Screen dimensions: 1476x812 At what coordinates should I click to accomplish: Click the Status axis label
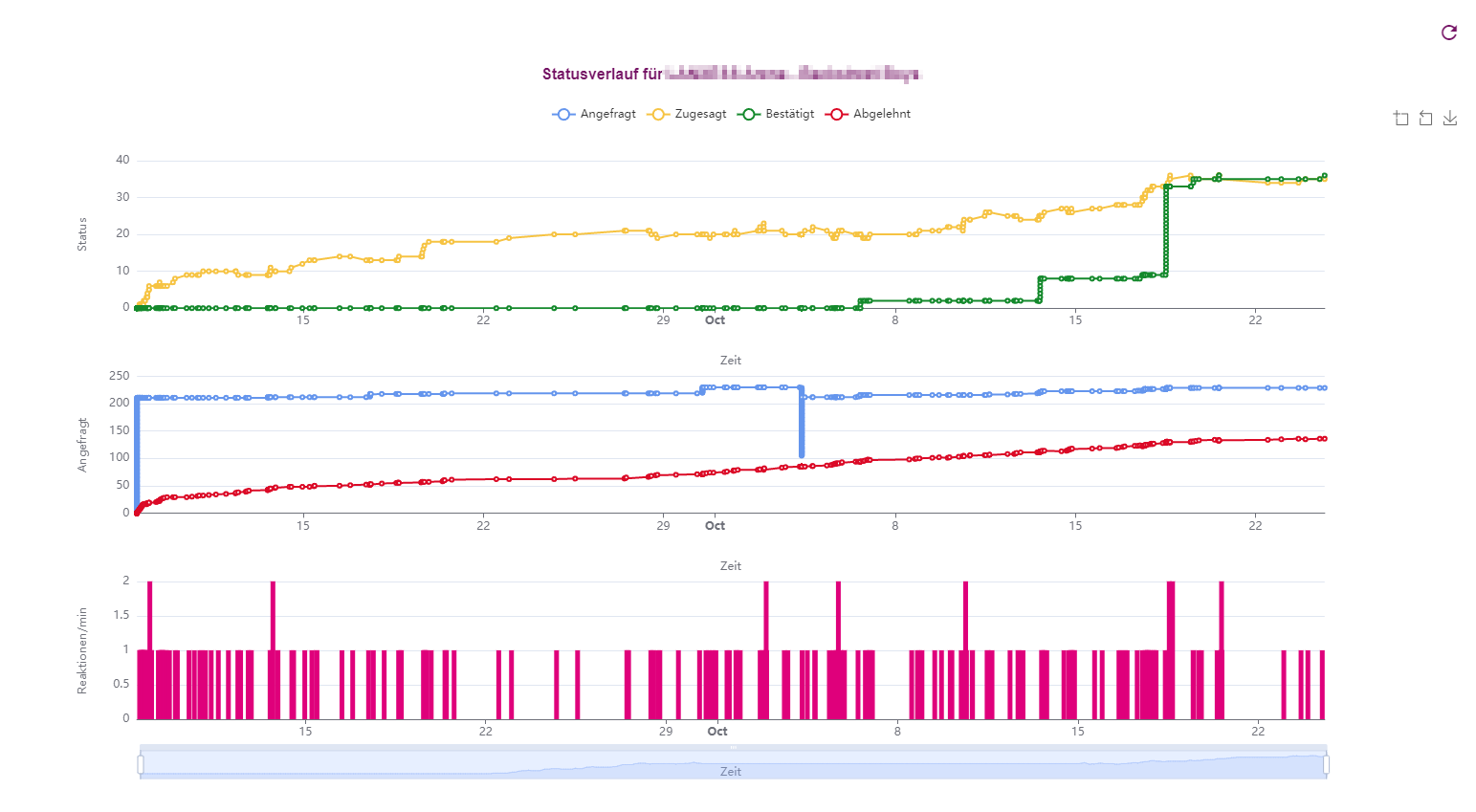(x=82, y=234)
